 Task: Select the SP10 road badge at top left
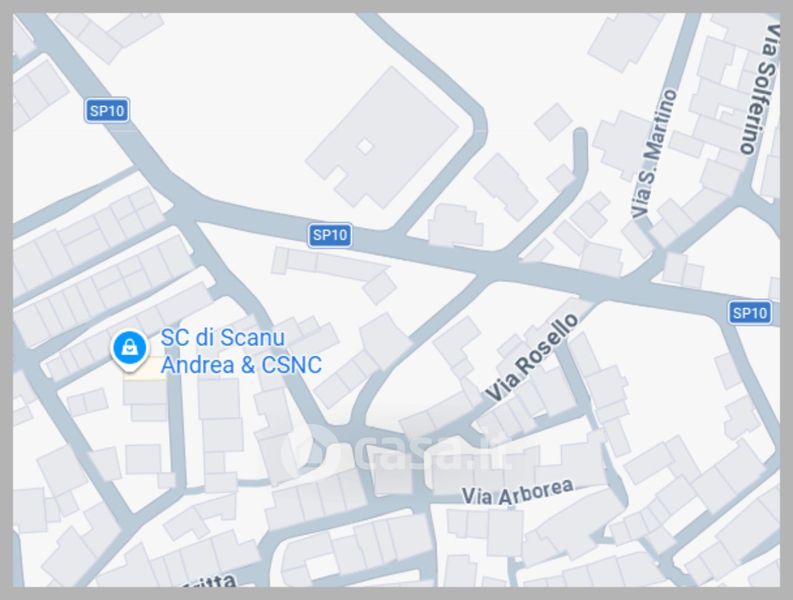click(107, 110)
